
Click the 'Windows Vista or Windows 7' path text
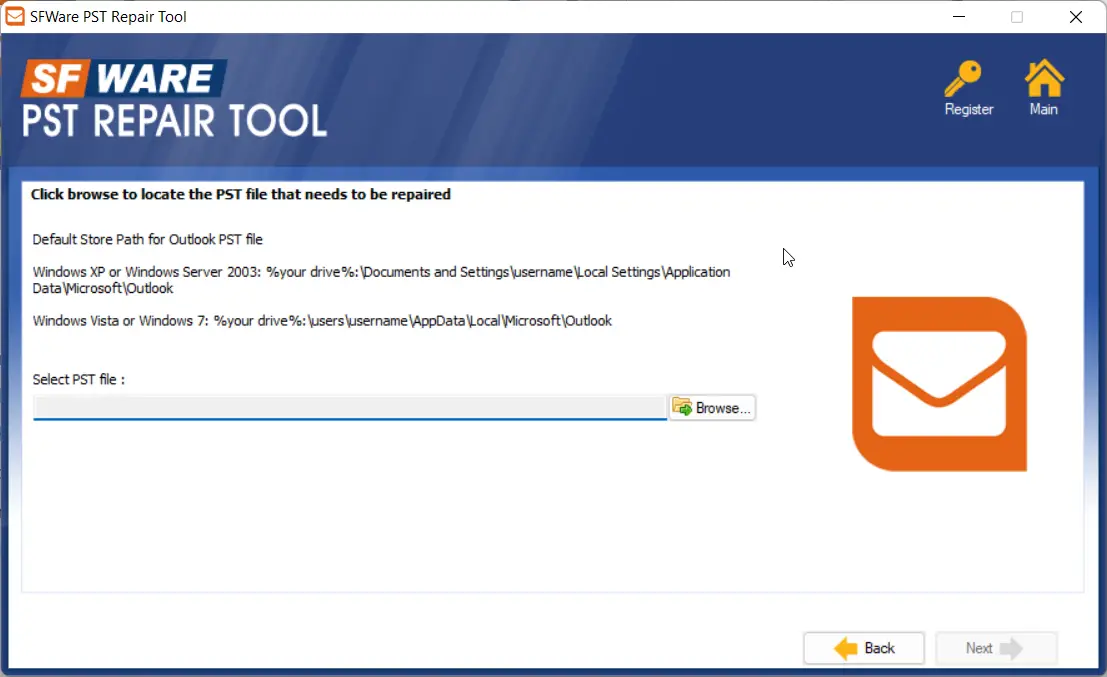(x=322, y=320)
